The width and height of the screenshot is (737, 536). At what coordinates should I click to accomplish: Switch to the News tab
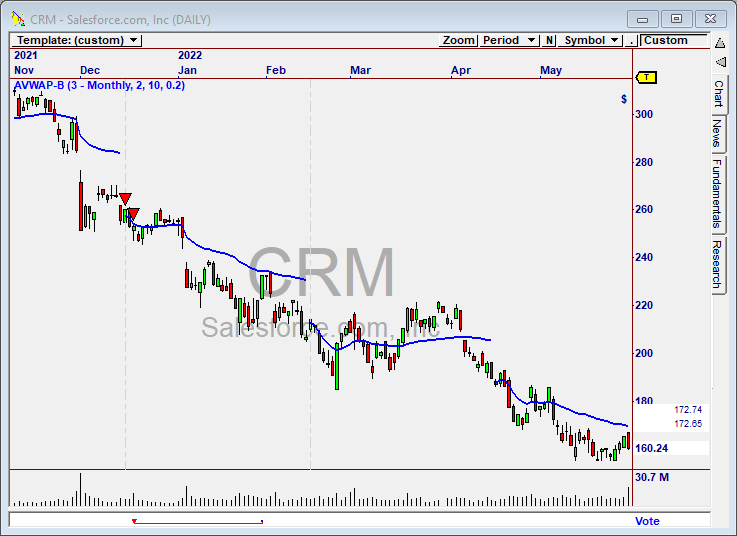718,134
